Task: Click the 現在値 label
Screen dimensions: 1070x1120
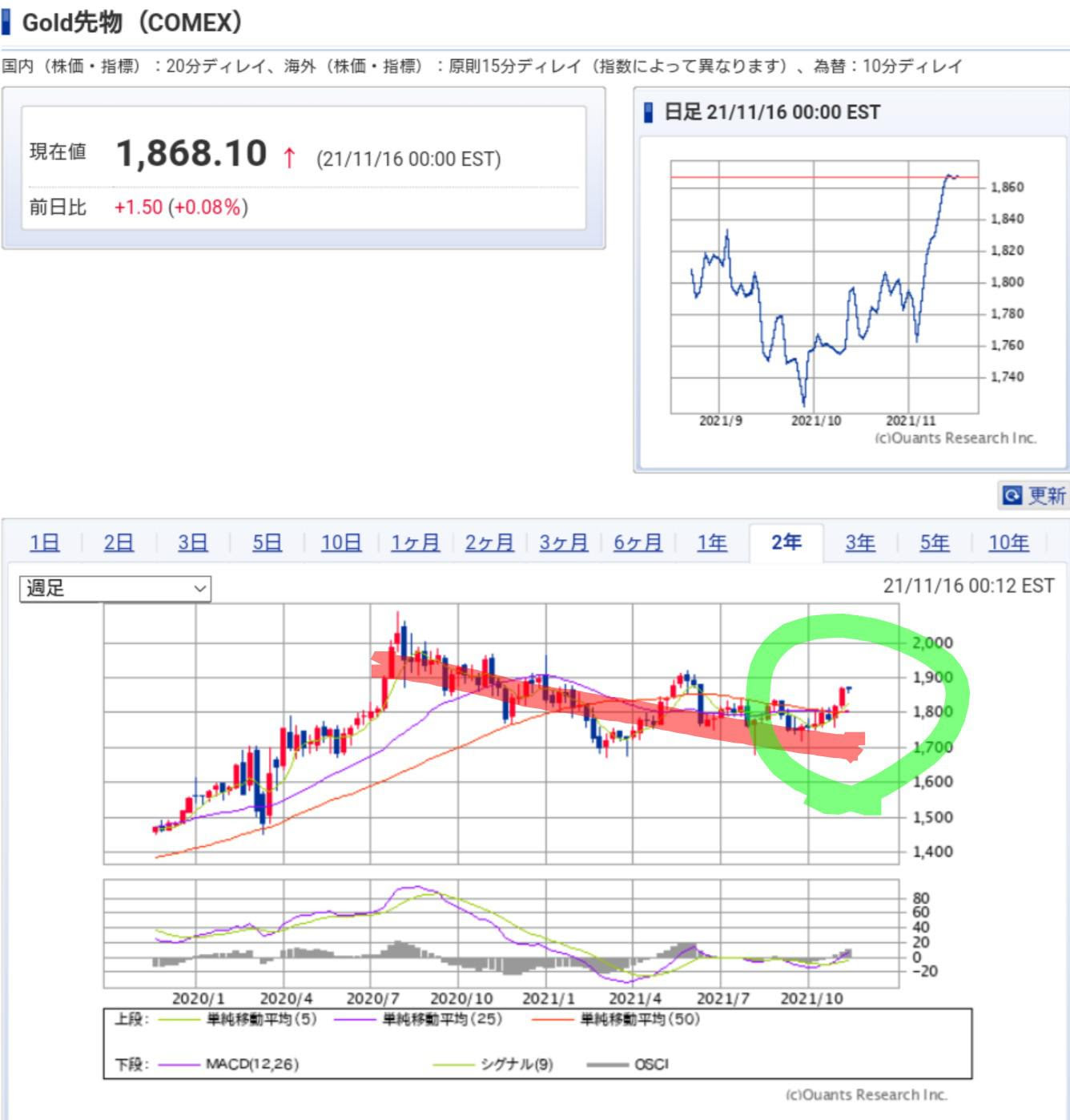Action: click(58, 152)
